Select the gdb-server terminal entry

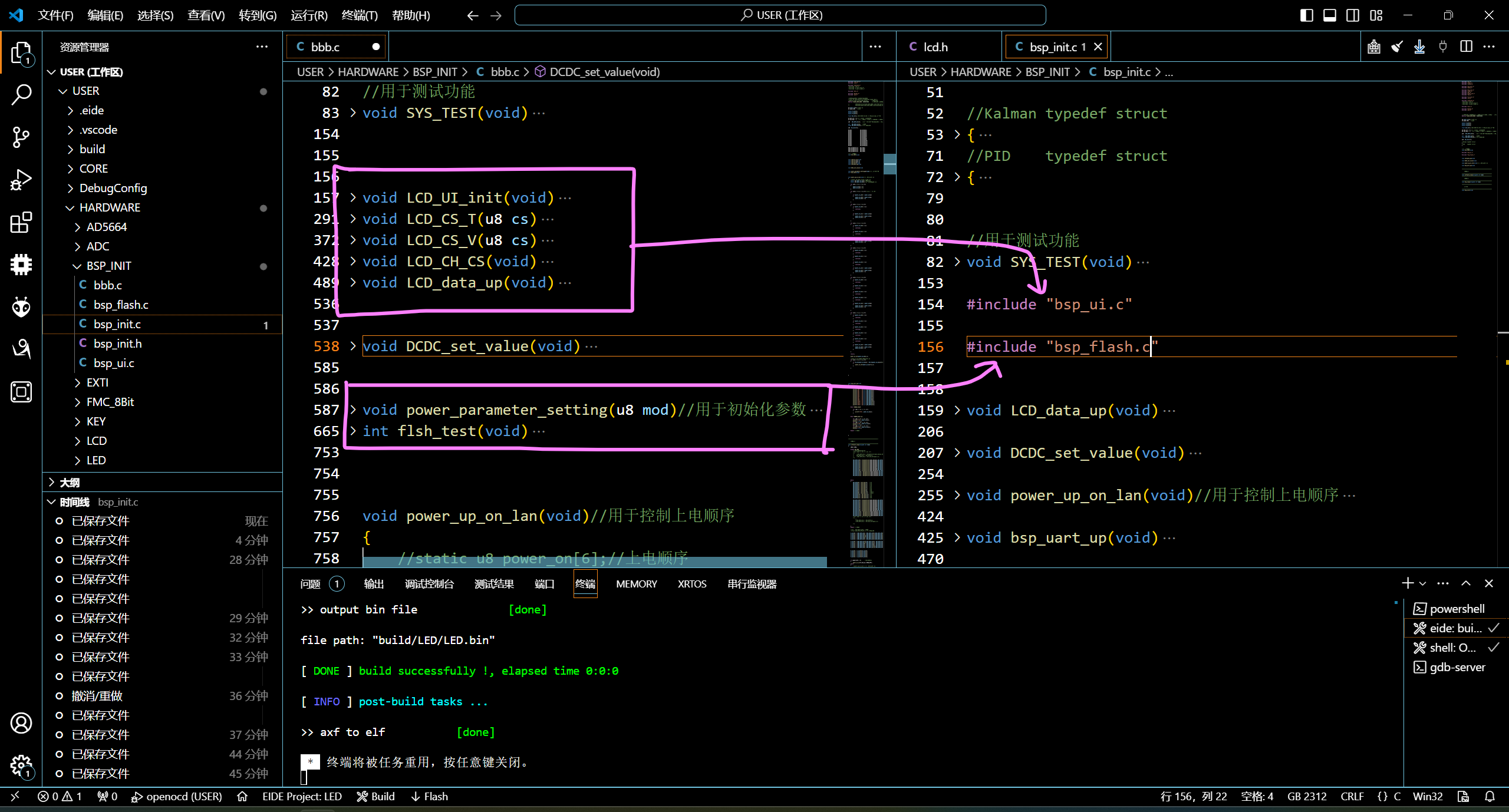click(x=1456, y=667)
